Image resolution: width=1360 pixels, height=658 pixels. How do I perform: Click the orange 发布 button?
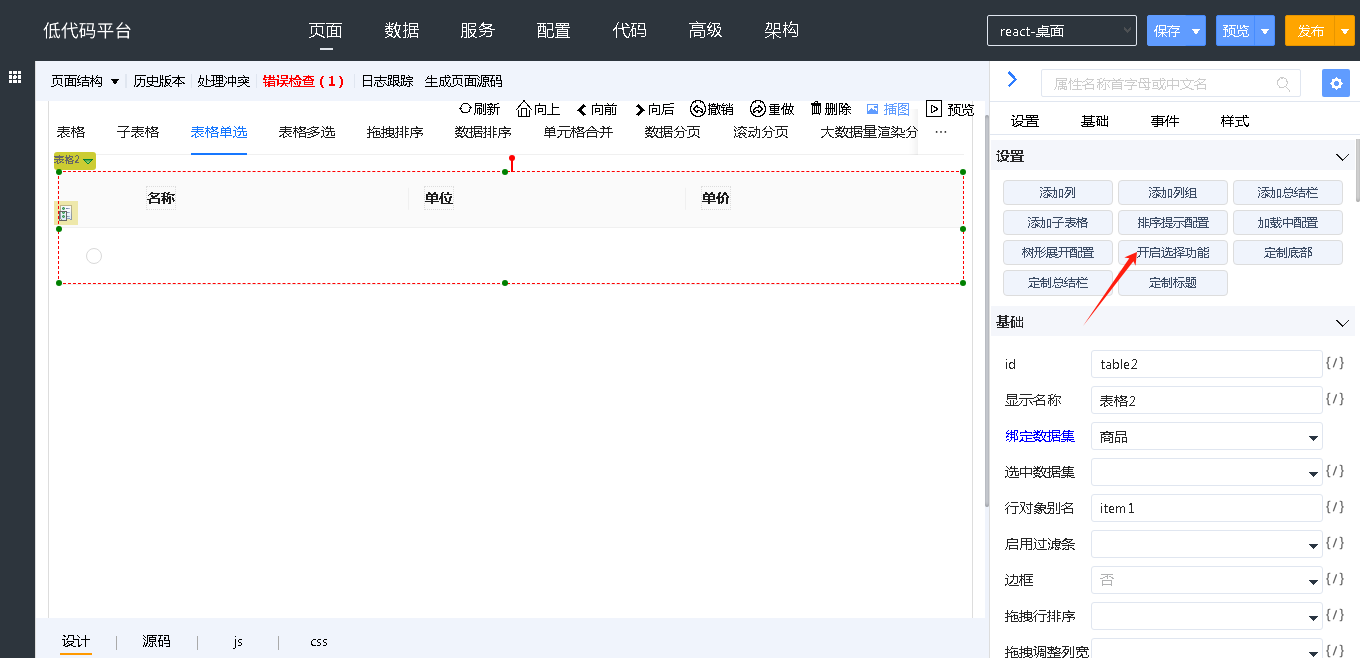1311,31
